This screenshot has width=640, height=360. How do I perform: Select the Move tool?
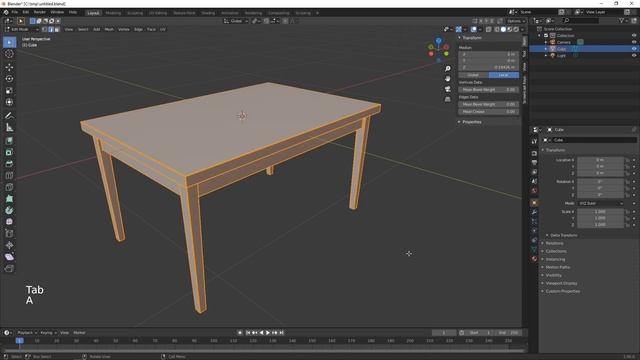[x=9, y=67]
